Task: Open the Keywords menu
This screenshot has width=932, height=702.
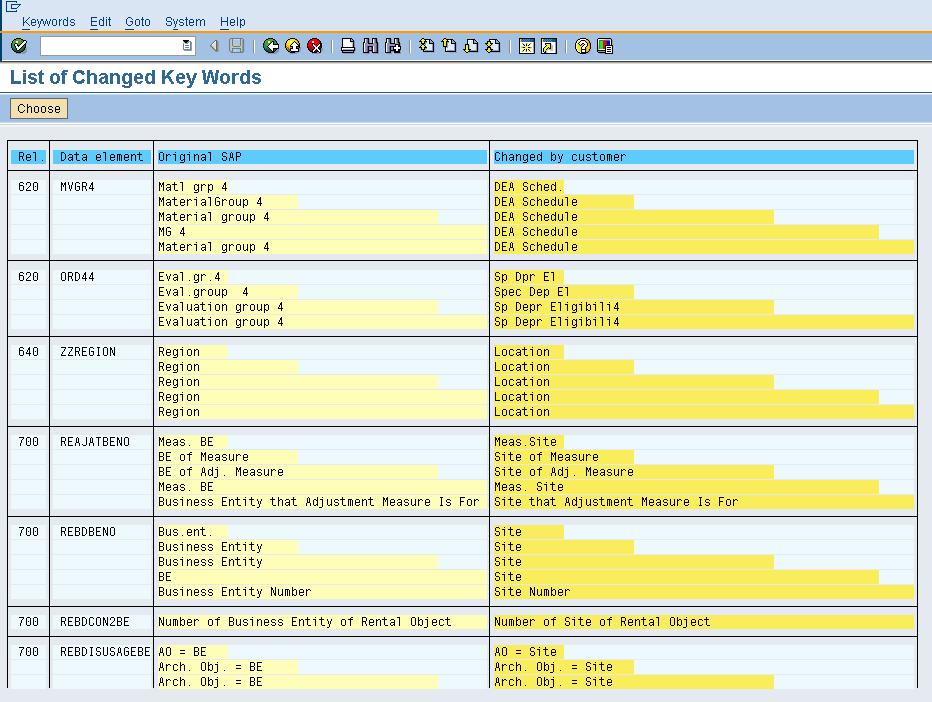Action: 47,21
